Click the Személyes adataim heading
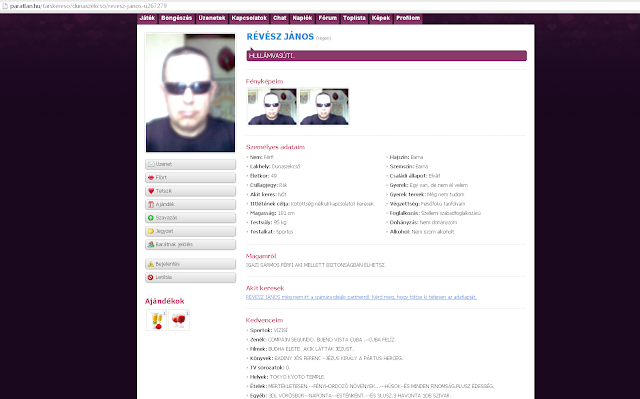 pyautogui.click(x=276, y=147)
